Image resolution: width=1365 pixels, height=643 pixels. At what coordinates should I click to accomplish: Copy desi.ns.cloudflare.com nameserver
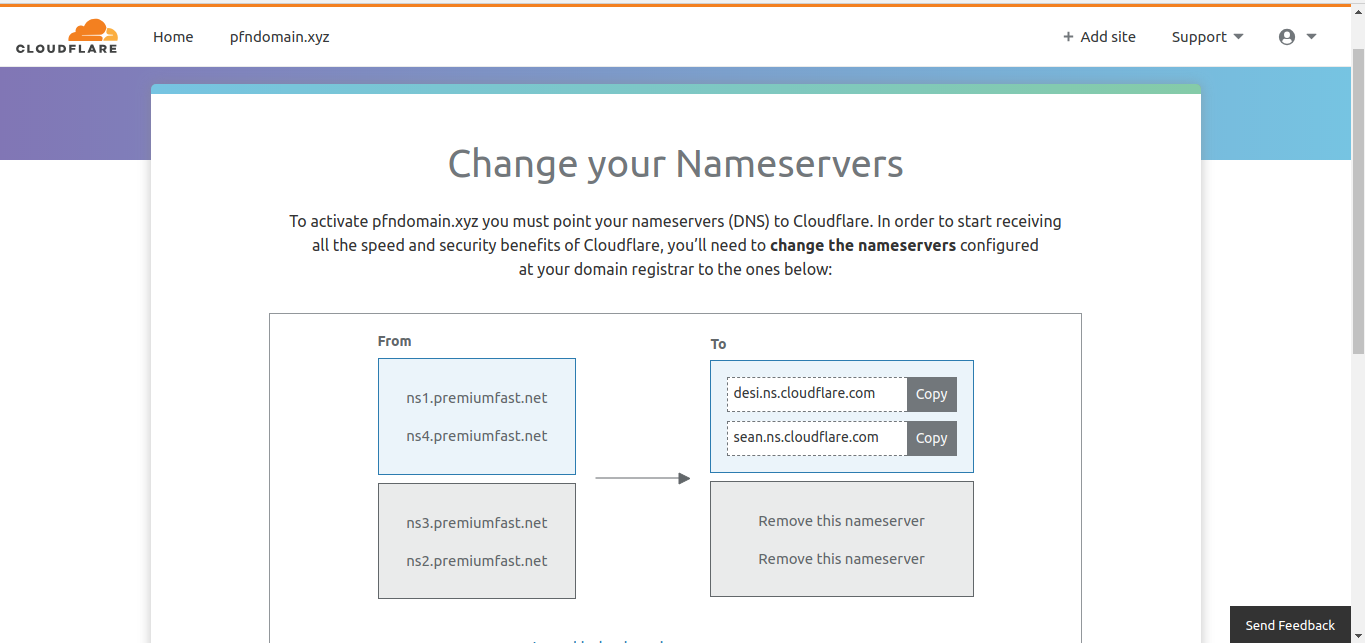[x=931, y=394]
